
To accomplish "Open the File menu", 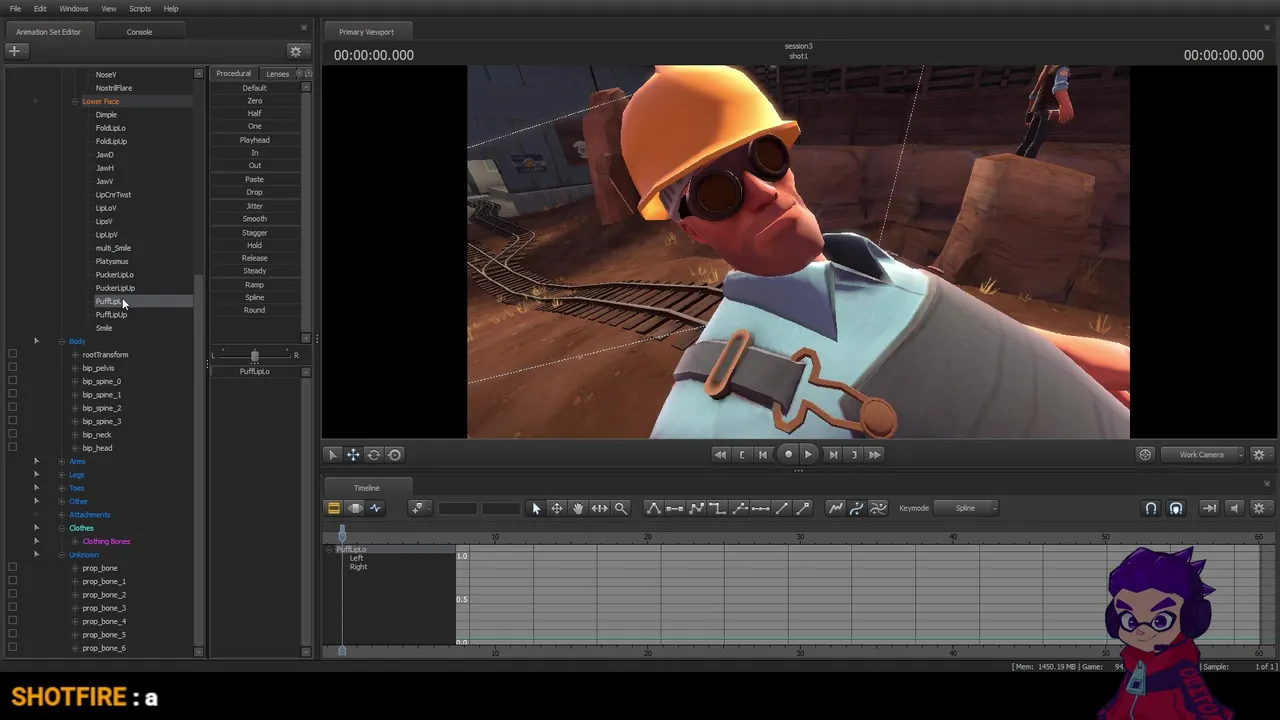I will click(x=15, y=9).
